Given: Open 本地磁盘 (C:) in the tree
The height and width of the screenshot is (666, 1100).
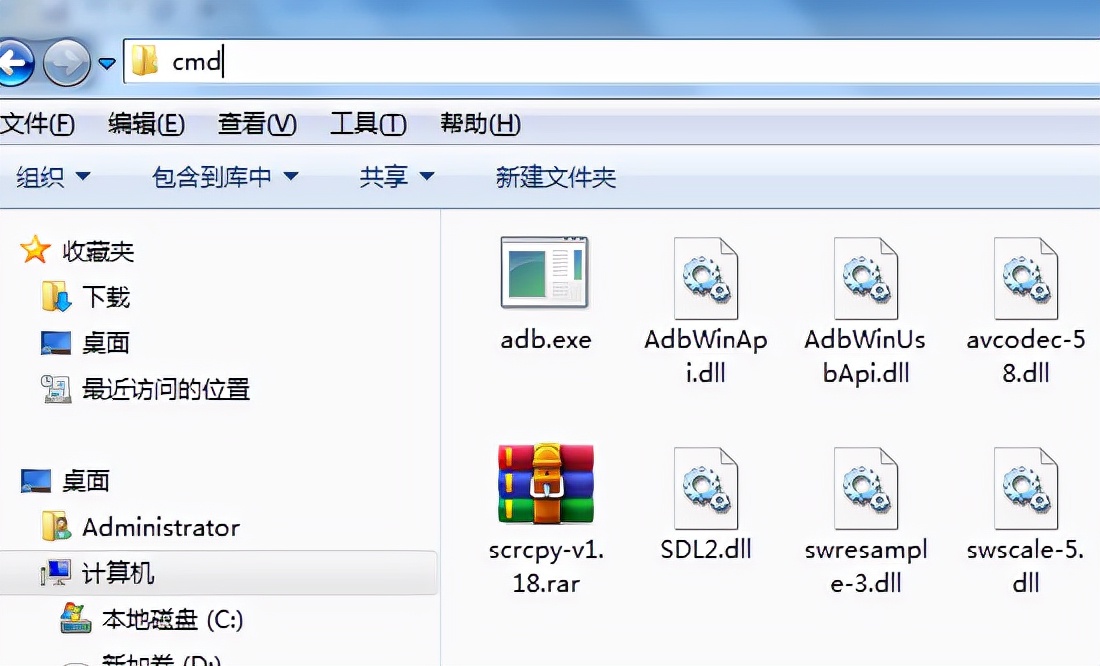Looking at the screenshot, I should (173, 620).
